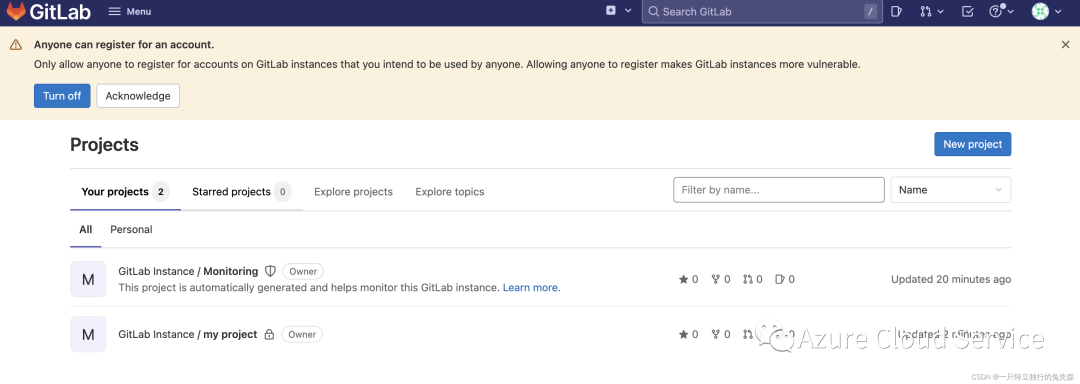Select the Personal sub-tab

(132, 229)
